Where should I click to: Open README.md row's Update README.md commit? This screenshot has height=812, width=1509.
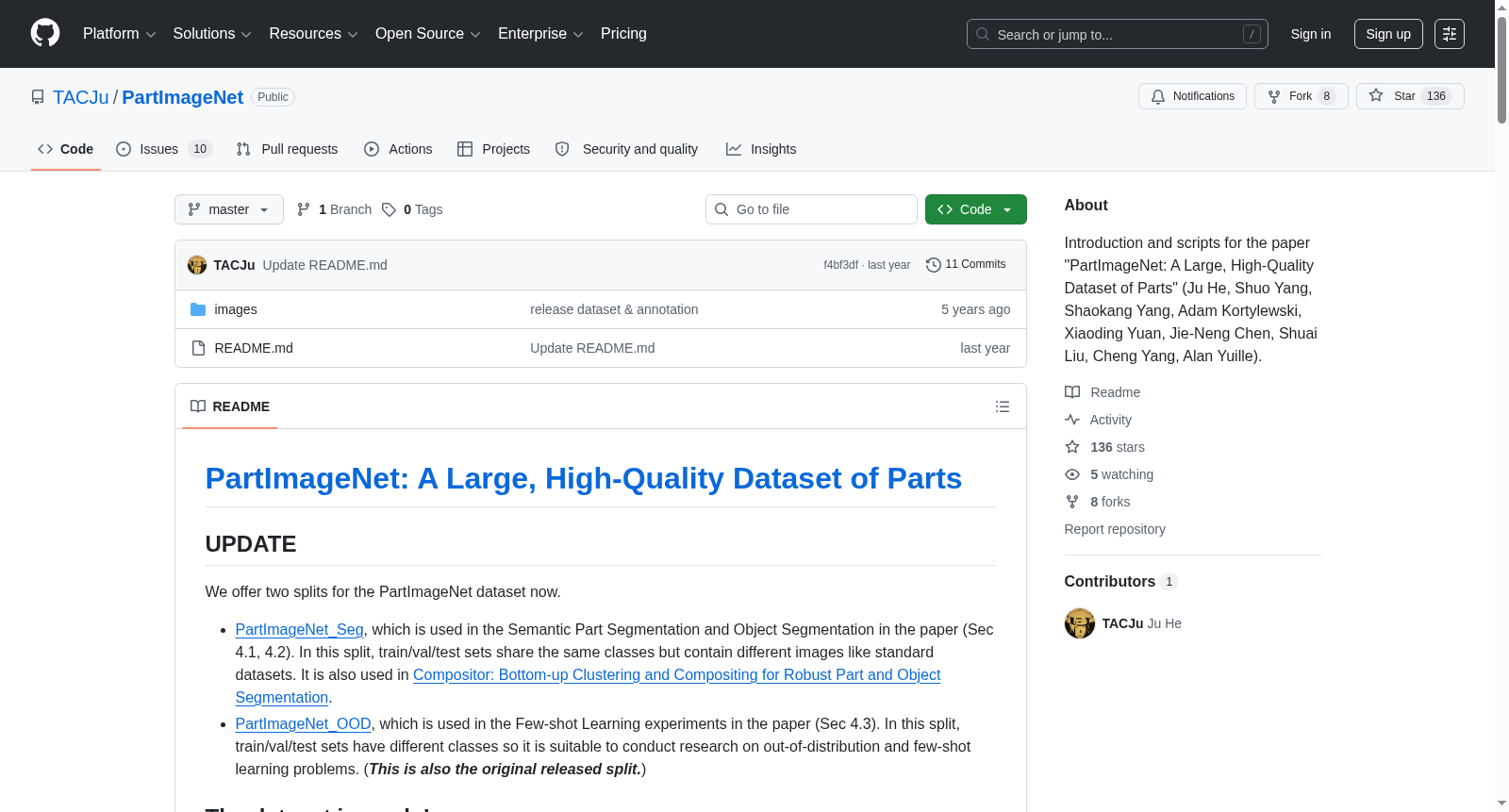pos(592,348)
